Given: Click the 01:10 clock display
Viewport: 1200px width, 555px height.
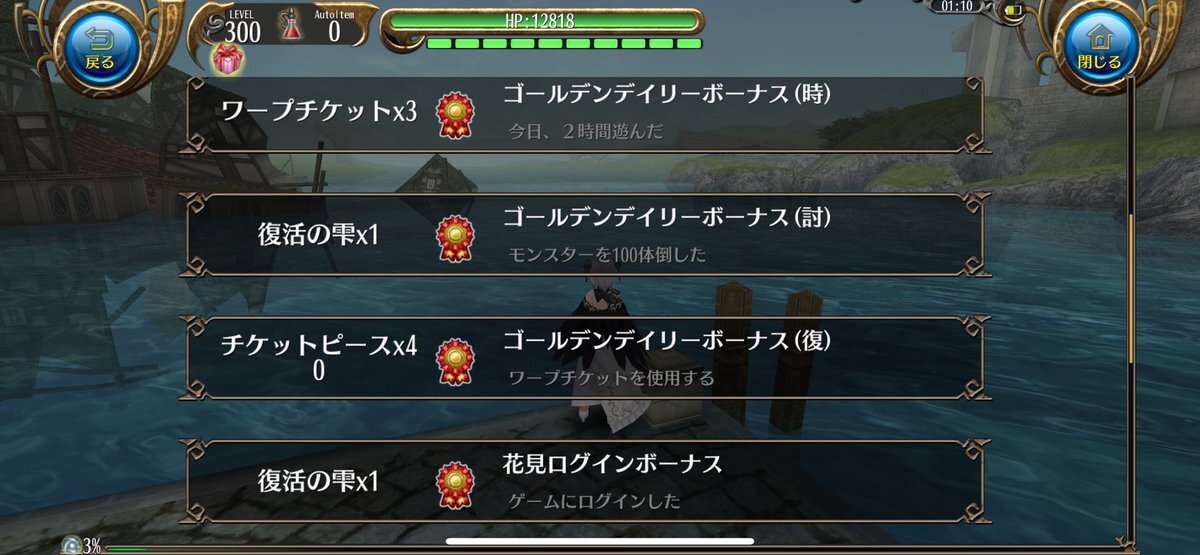Looking at the screenshot, I should pos(958,7).
